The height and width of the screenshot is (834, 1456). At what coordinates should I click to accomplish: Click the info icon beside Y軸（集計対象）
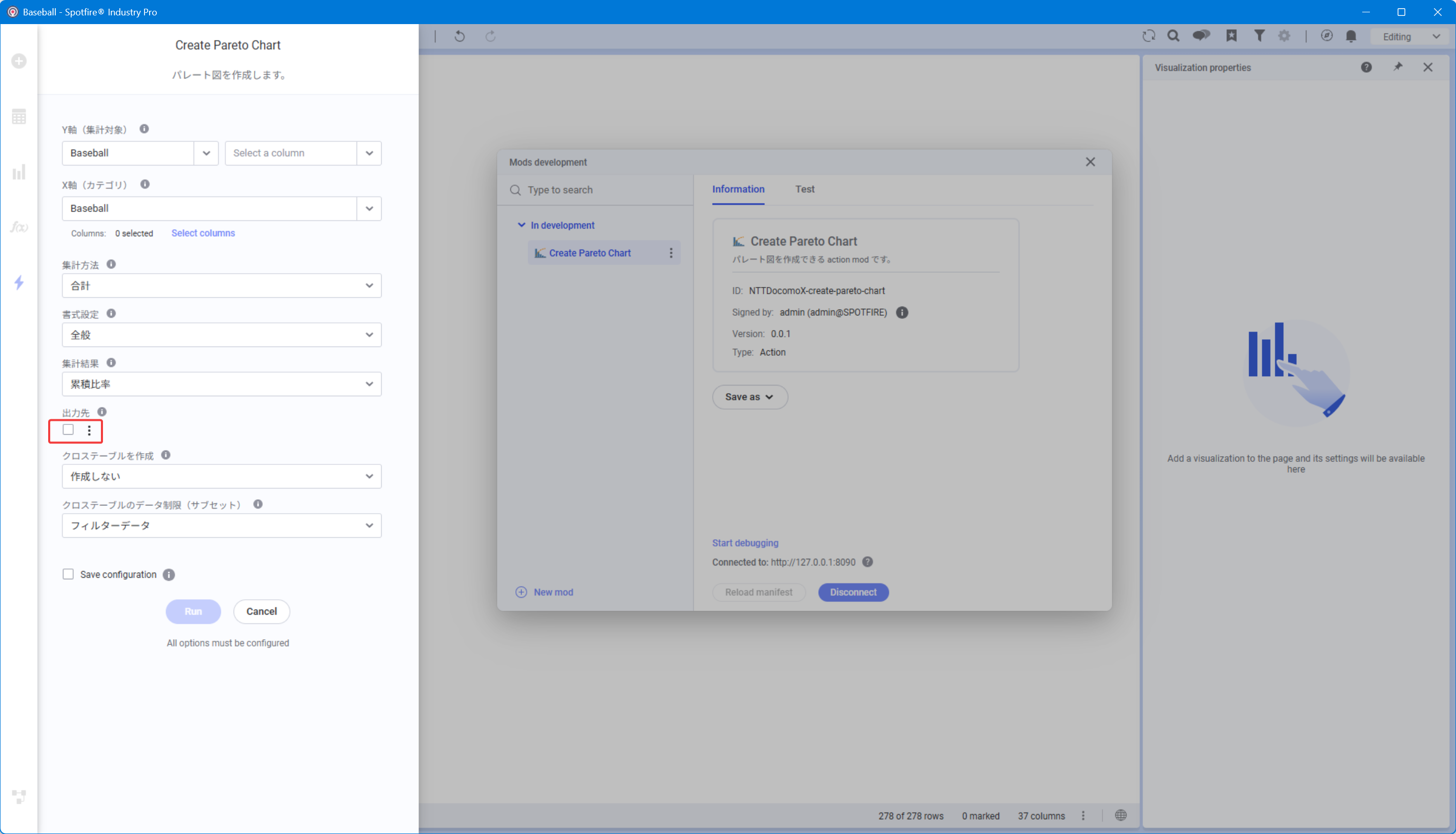(x=144, y=129)
